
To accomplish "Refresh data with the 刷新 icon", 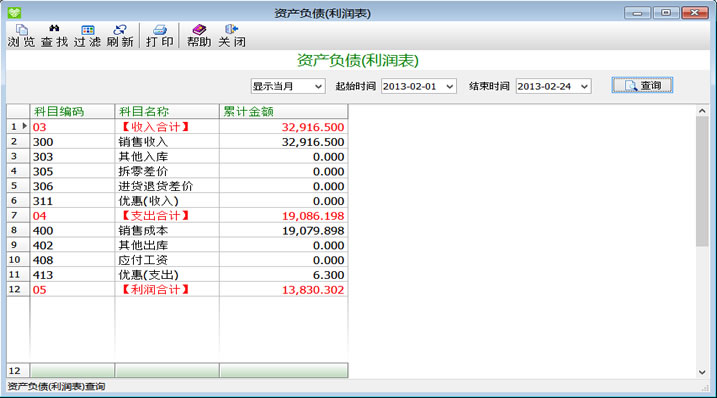I will coord(120,36).
